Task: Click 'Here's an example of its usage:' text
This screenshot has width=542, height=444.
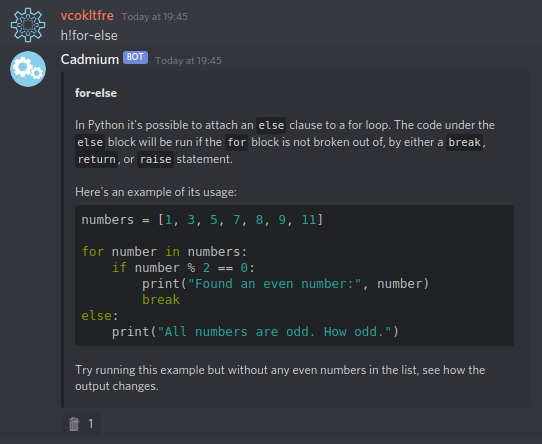Action: [156, 192]
